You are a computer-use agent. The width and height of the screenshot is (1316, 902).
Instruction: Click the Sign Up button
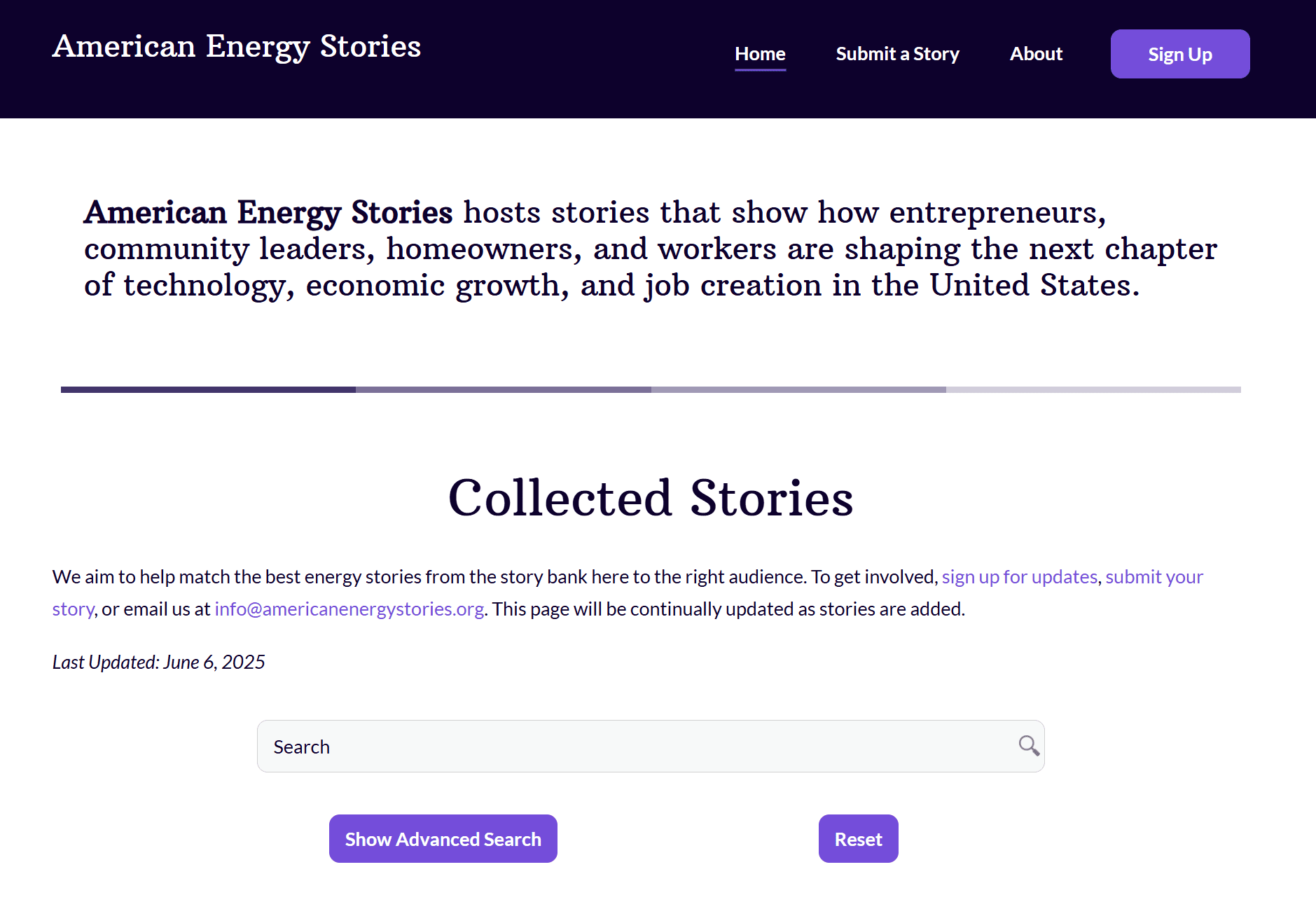point(1180,54)
